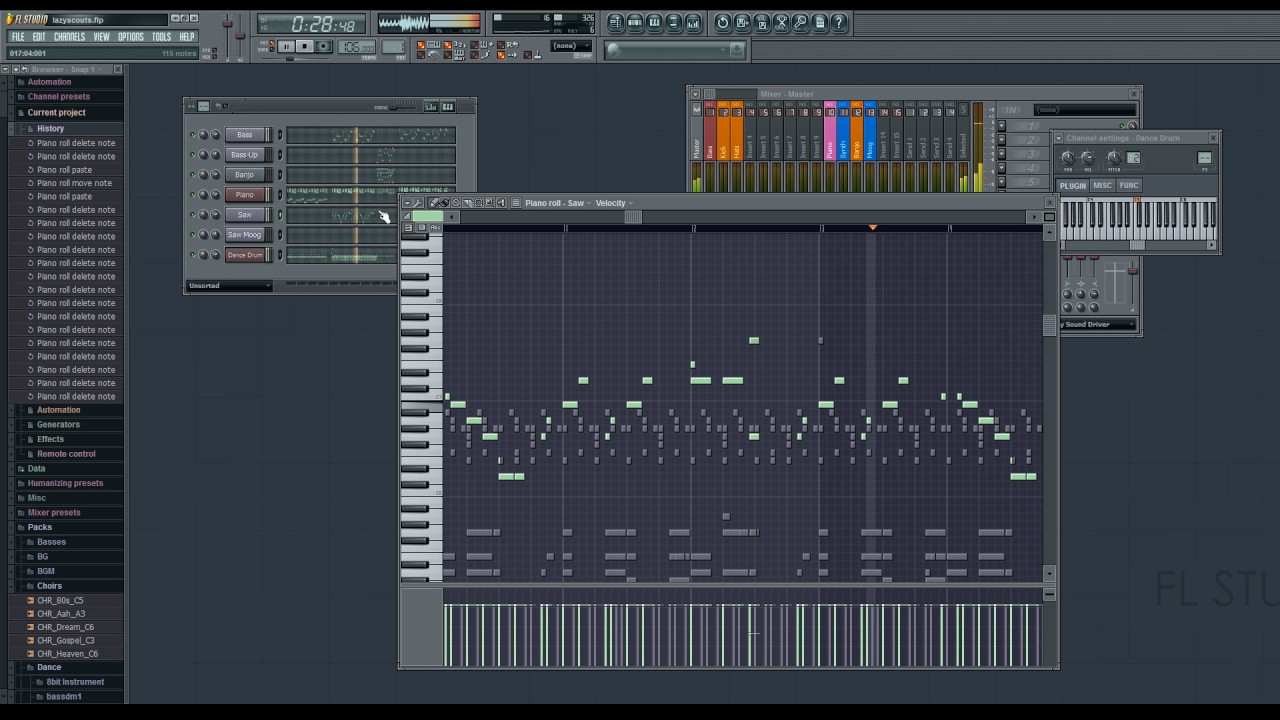
Task: Select the Delete tool in piano roll
Action: pos(456,203)
